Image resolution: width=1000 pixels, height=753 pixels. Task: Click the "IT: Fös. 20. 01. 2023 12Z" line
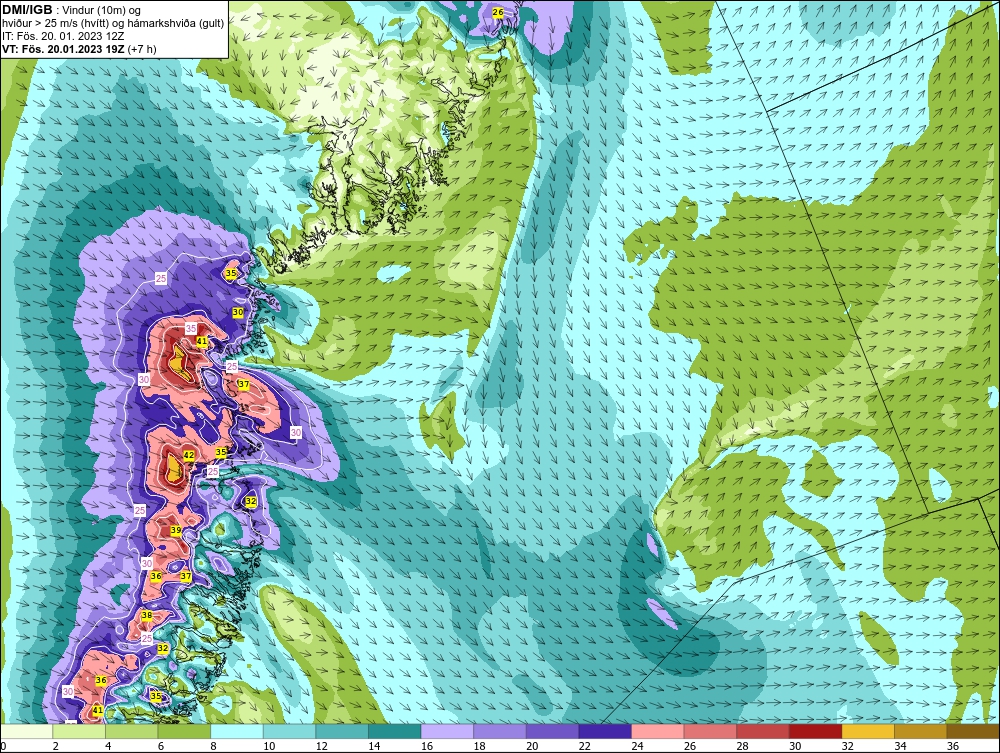[x=61, y=36]
